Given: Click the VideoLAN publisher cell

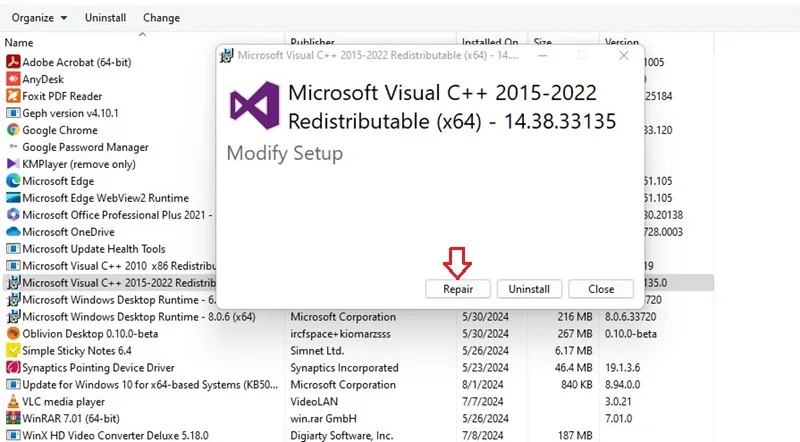Looking at the screenshot, I should tap(314, 402).
